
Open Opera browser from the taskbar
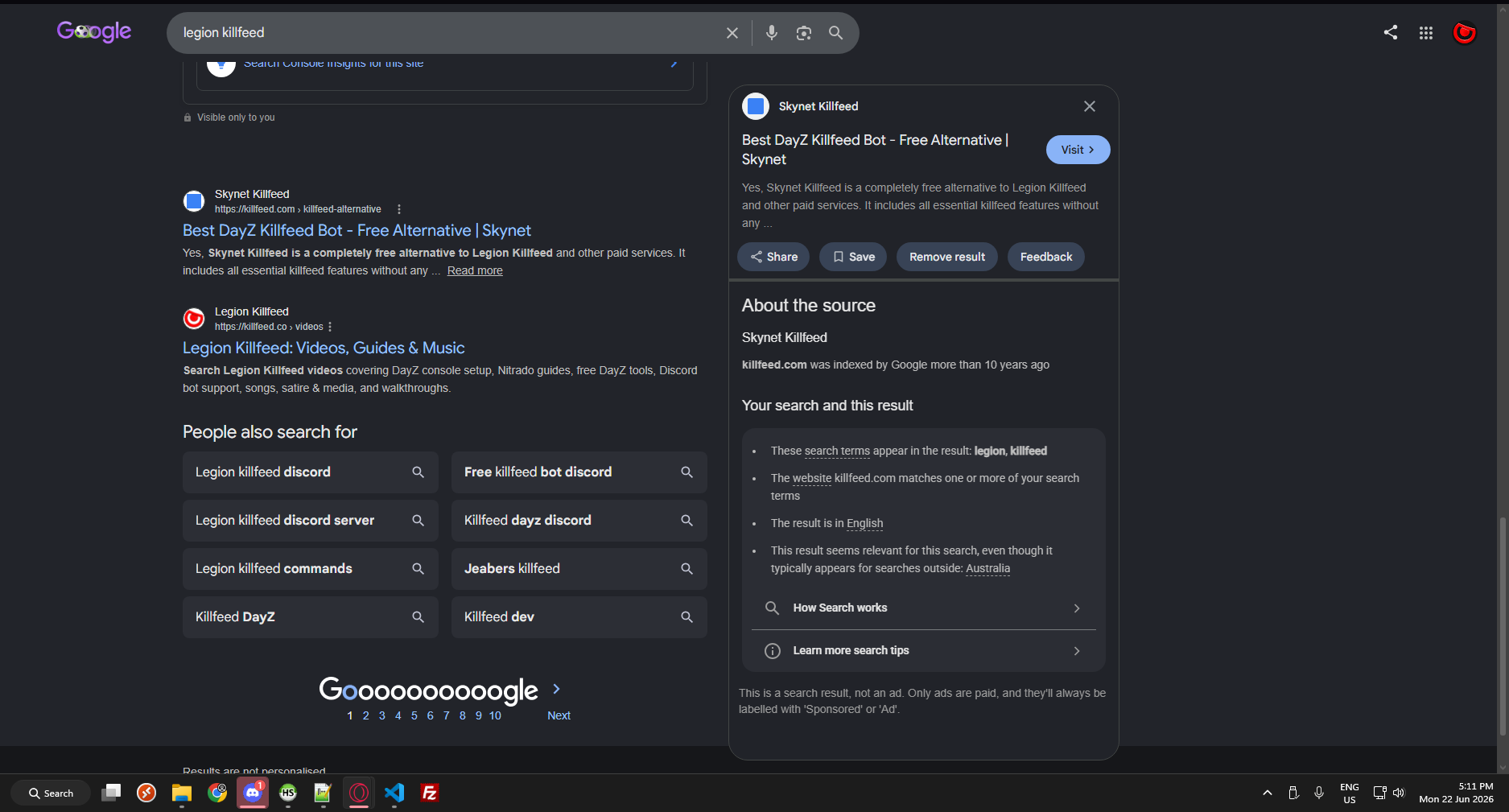click(359, 793)
